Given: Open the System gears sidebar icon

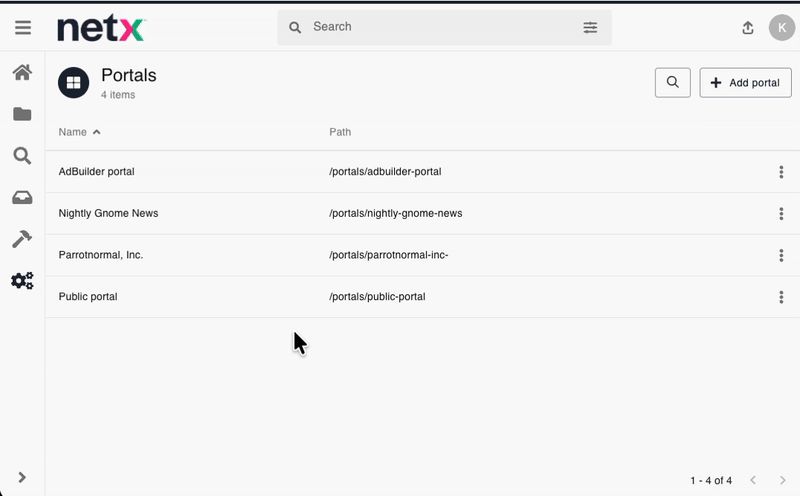Looking at the screenshot, I should tap(22, 281).
